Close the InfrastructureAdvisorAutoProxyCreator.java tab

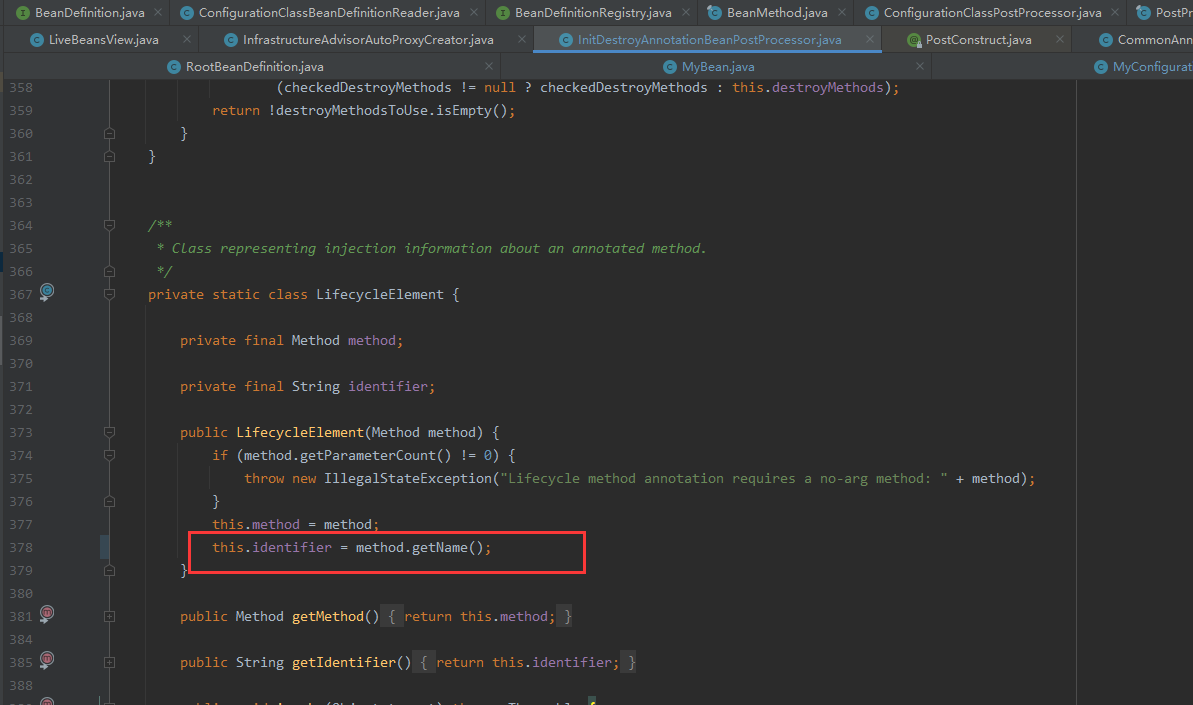[521, 39]
